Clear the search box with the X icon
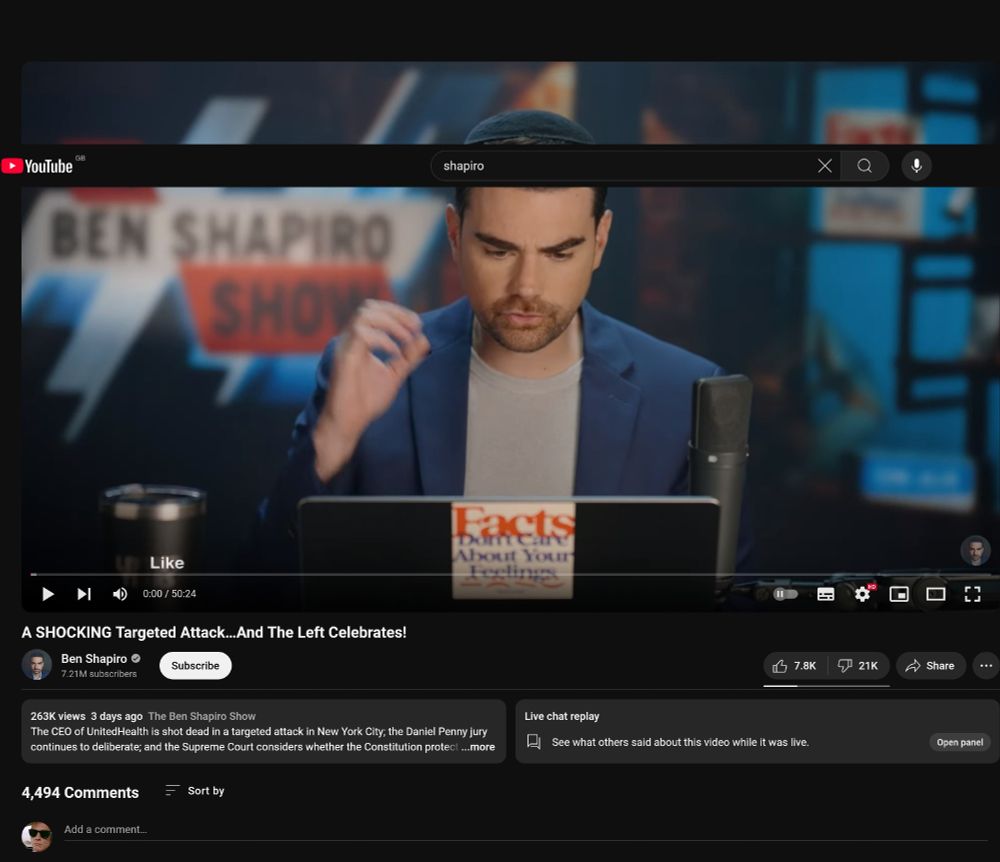The height and width of the screenshot is (862, 1000). tap(825, 166)
